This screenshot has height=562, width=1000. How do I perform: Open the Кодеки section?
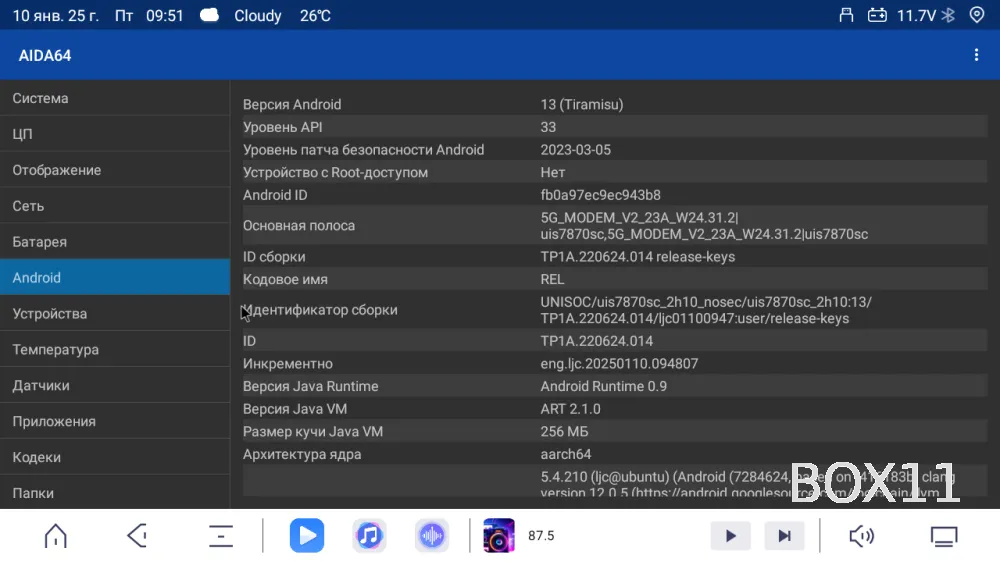[115, 457]
